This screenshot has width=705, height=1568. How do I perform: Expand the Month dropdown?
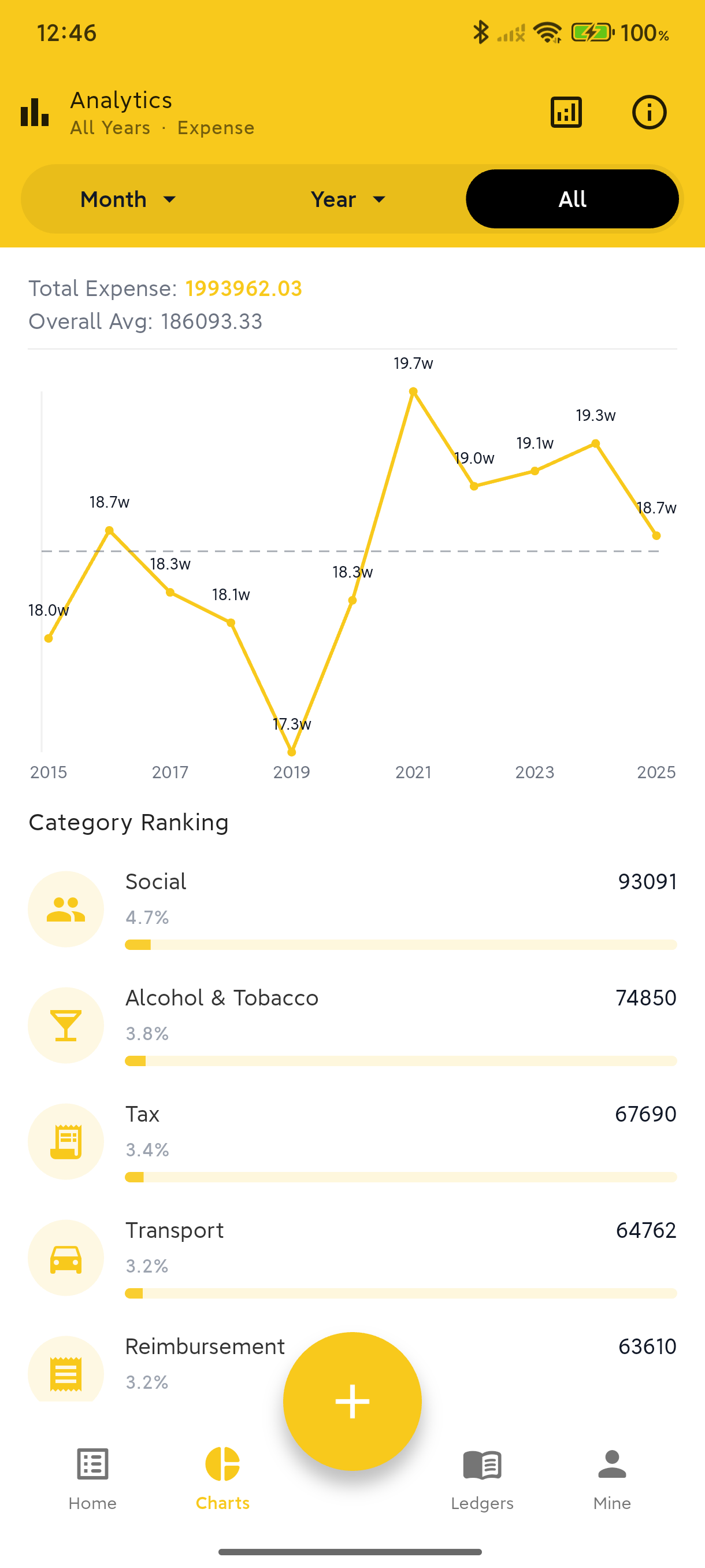(x=128, y=199)
